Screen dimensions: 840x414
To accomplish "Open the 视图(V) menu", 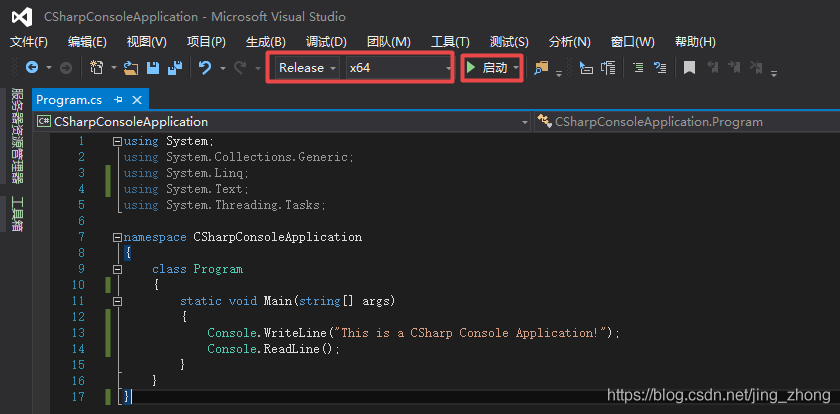I will click(147, 42).
